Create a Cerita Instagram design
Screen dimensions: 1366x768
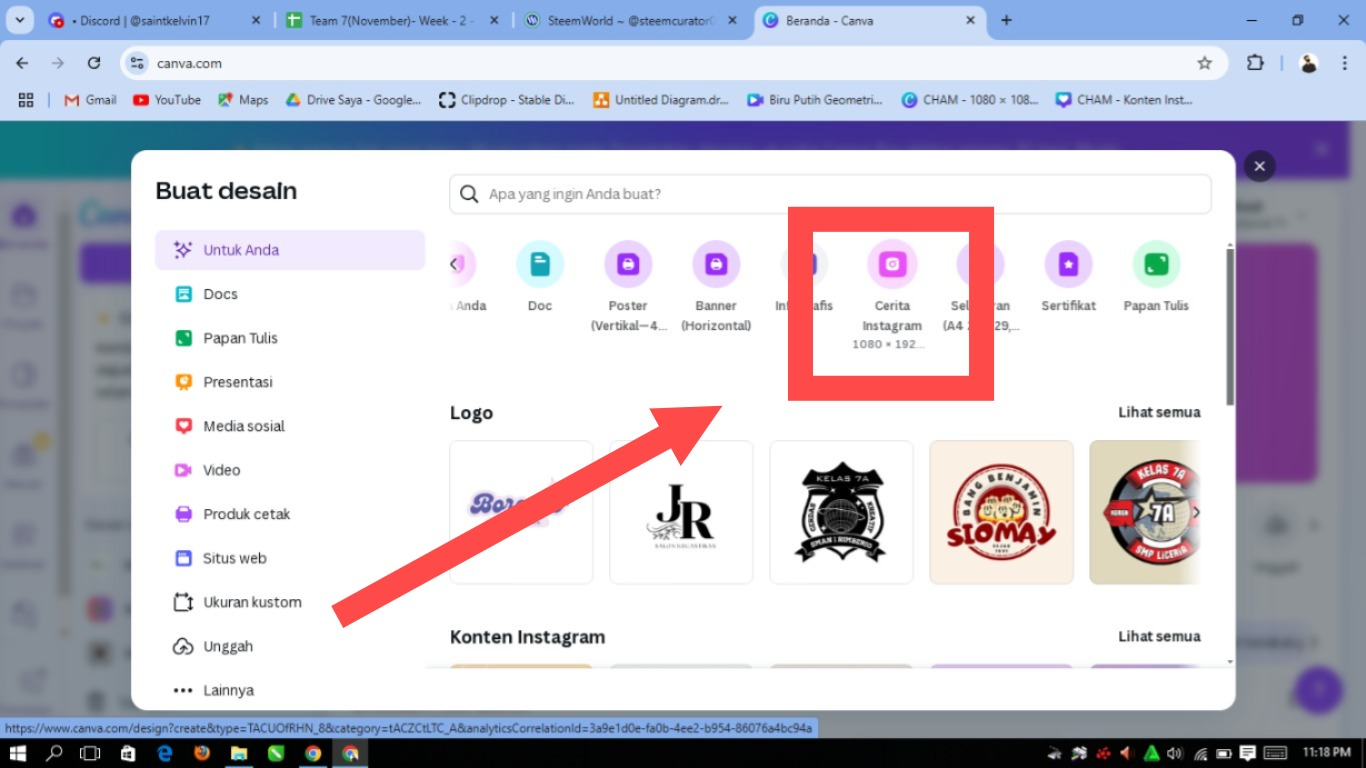click(x=892, y=265)
